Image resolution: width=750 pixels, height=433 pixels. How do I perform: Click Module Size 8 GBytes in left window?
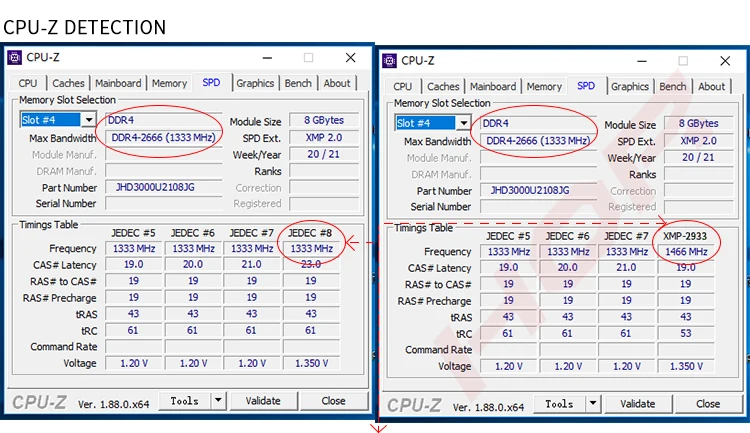click(x=324, y=120)
